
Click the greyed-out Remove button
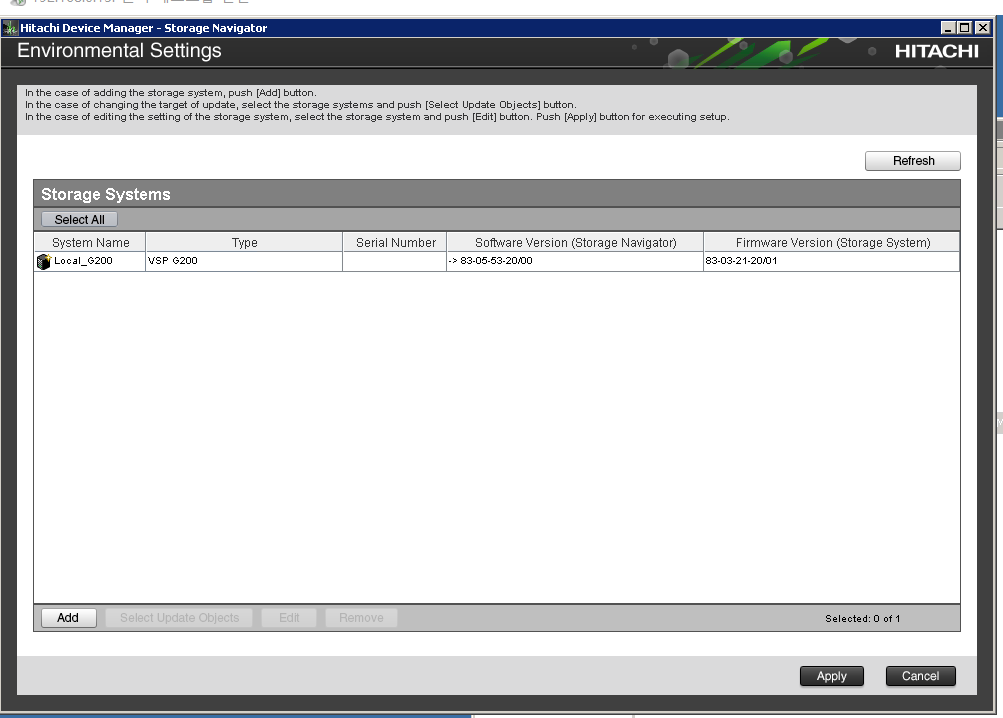tap(361, 618)
